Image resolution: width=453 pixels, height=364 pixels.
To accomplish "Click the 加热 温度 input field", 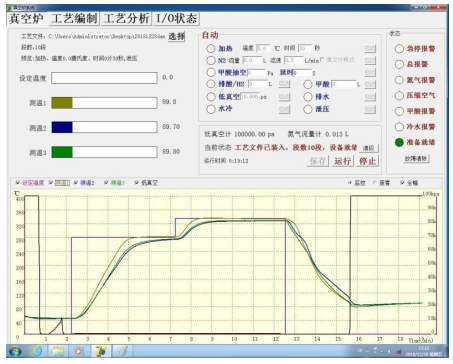I will tap(263, 49).
